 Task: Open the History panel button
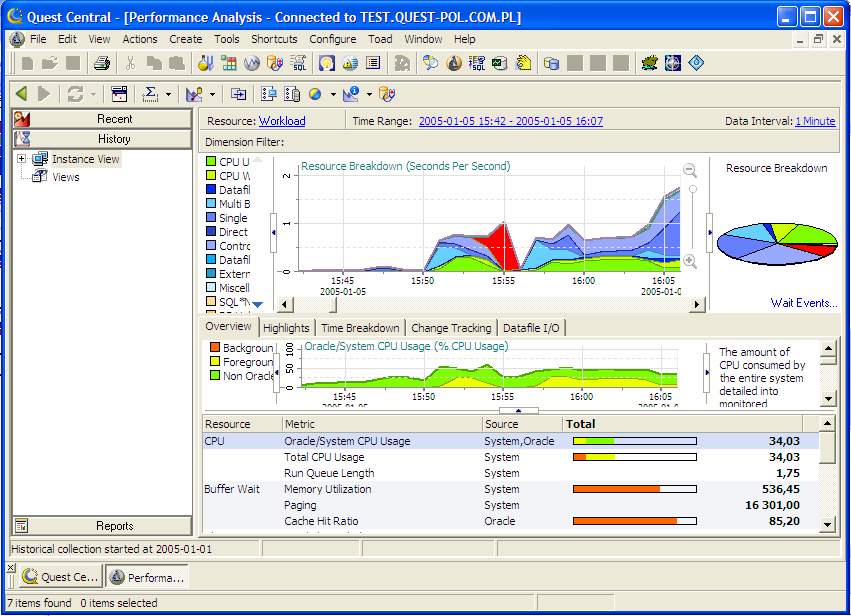[103, 139]
